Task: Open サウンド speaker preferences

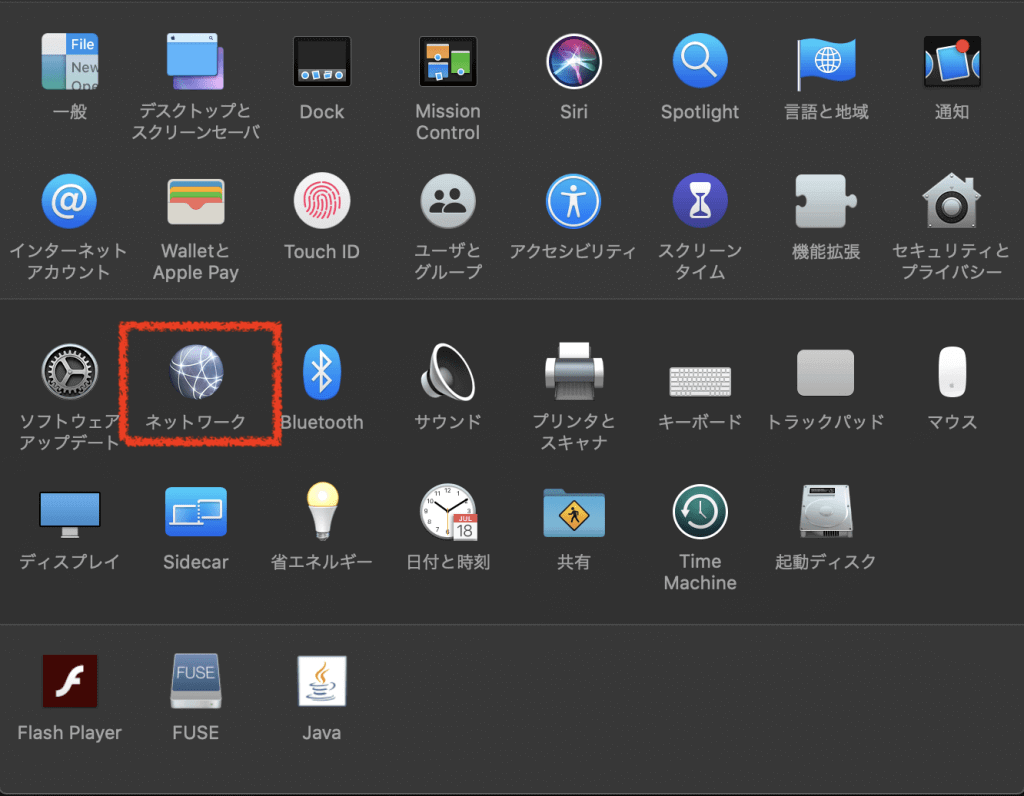Action: pos(448,372)
